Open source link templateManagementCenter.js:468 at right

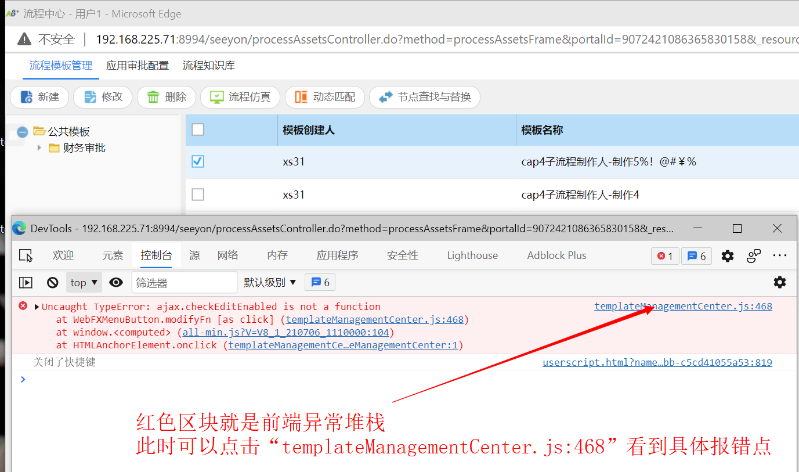(683, 306)
